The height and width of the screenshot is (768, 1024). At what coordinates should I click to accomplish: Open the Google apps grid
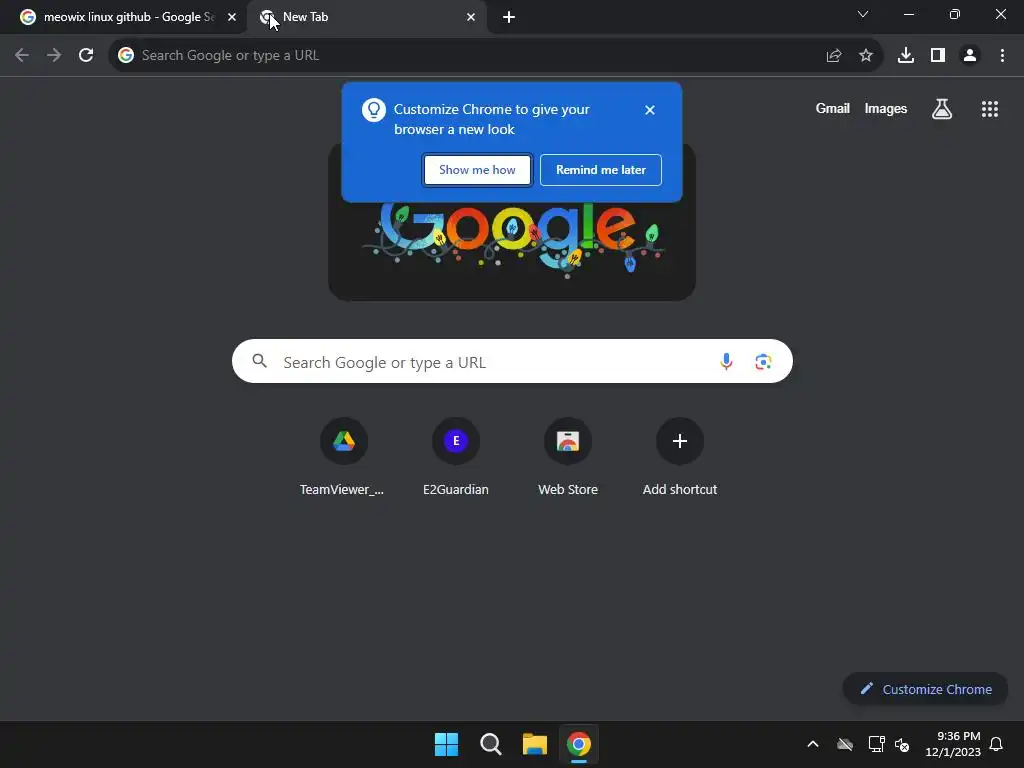990,109
